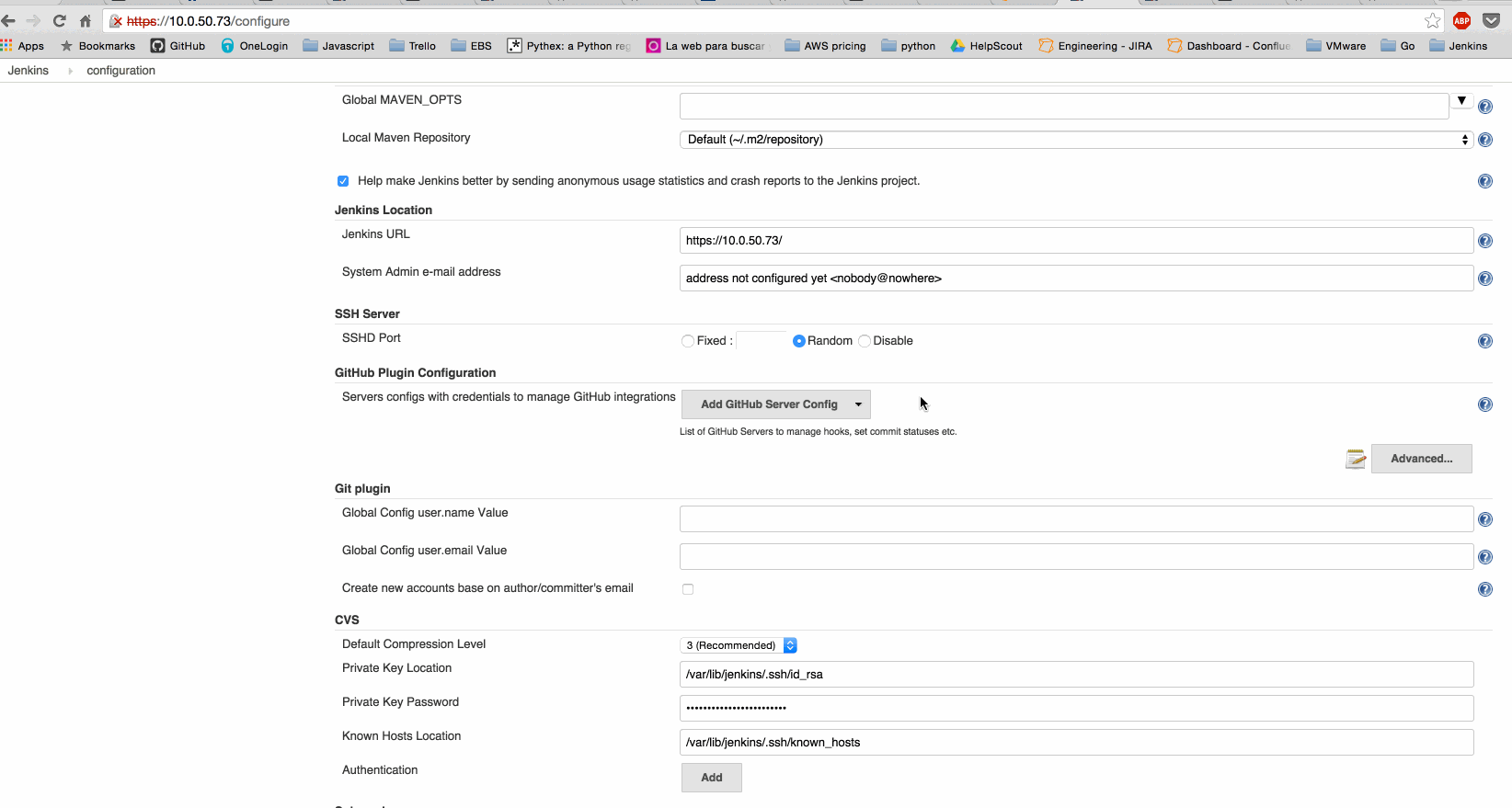Select Fixed SSHD port radio option
The height and width of the screenshot is (808, 1512).
pos(688,341)
